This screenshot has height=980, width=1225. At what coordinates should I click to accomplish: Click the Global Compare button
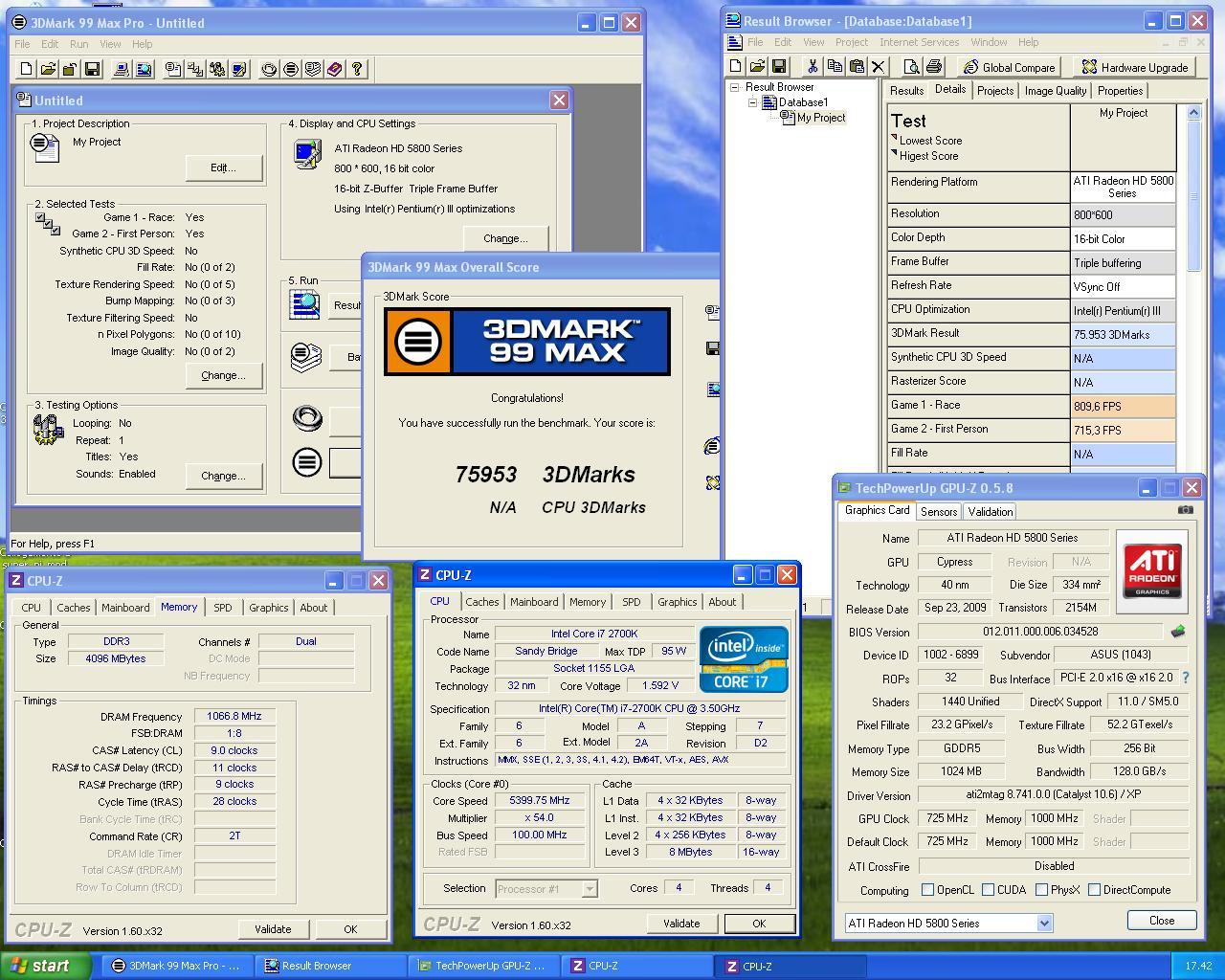[x=1008, y=67]
